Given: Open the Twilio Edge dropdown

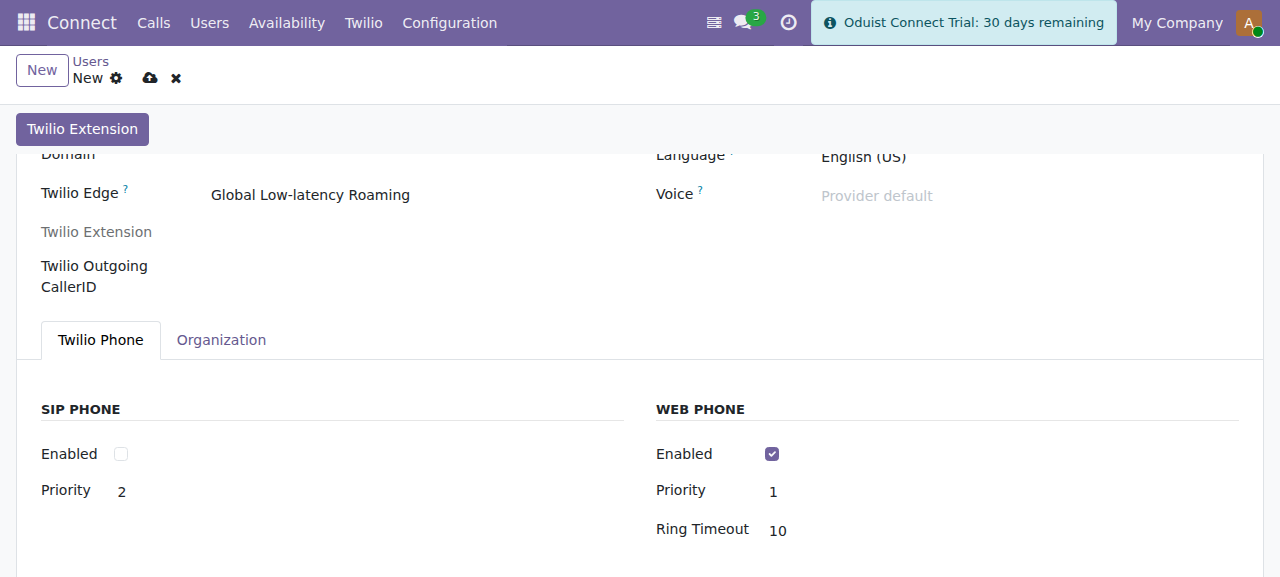Looking at the screenshot, I should click(417, 195).
